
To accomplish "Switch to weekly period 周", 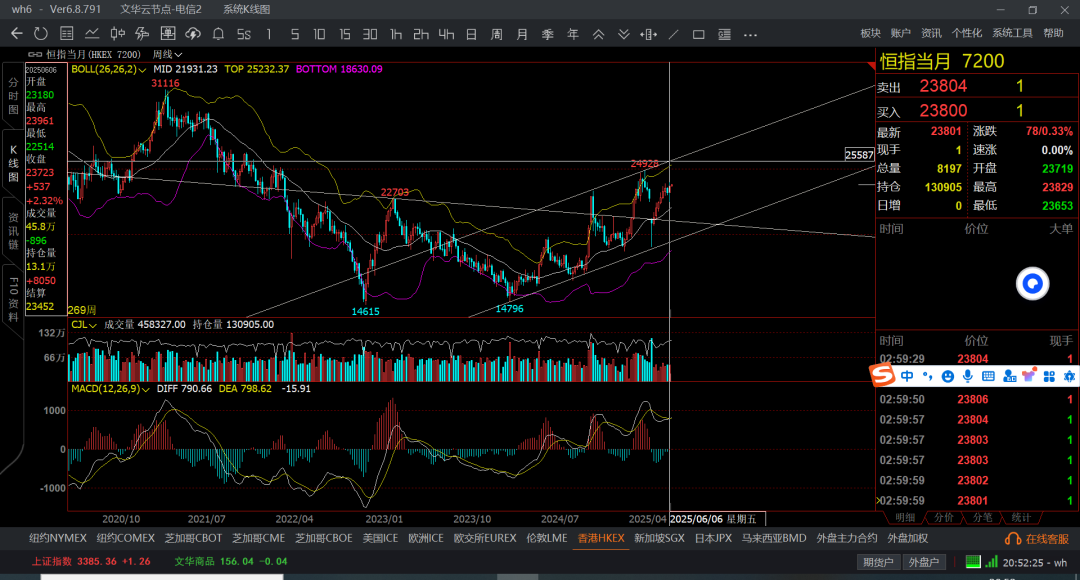I will [x=497, y=34].
